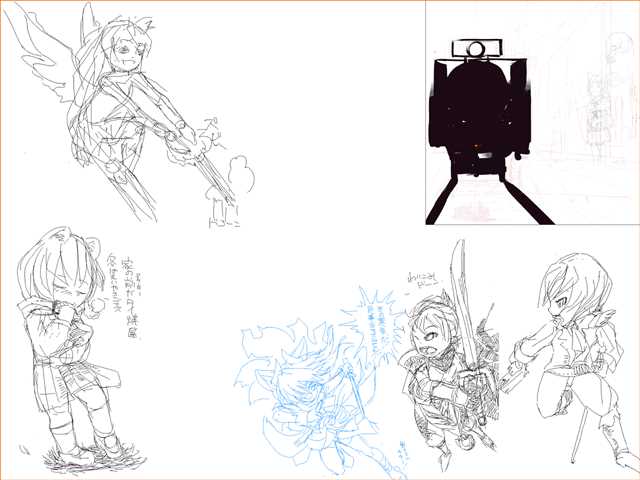
Task: Select the right black rail track
Action: coord(526,200)
